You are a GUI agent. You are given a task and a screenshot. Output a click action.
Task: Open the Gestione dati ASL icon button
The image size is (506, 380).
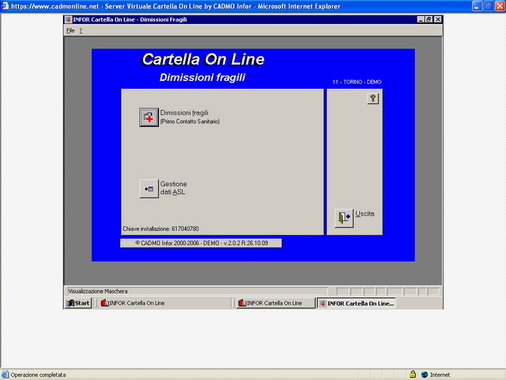tap(149, 189)
